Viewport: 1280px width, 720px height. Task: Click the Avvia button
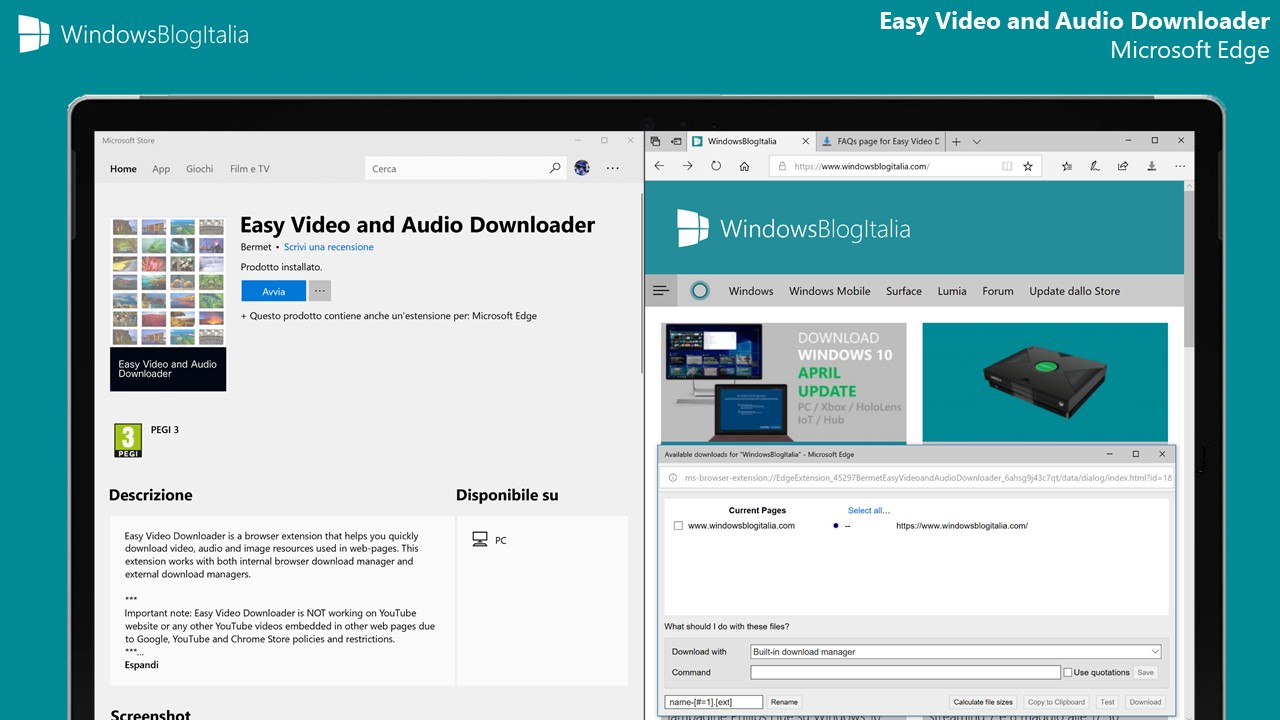point(274,291)
